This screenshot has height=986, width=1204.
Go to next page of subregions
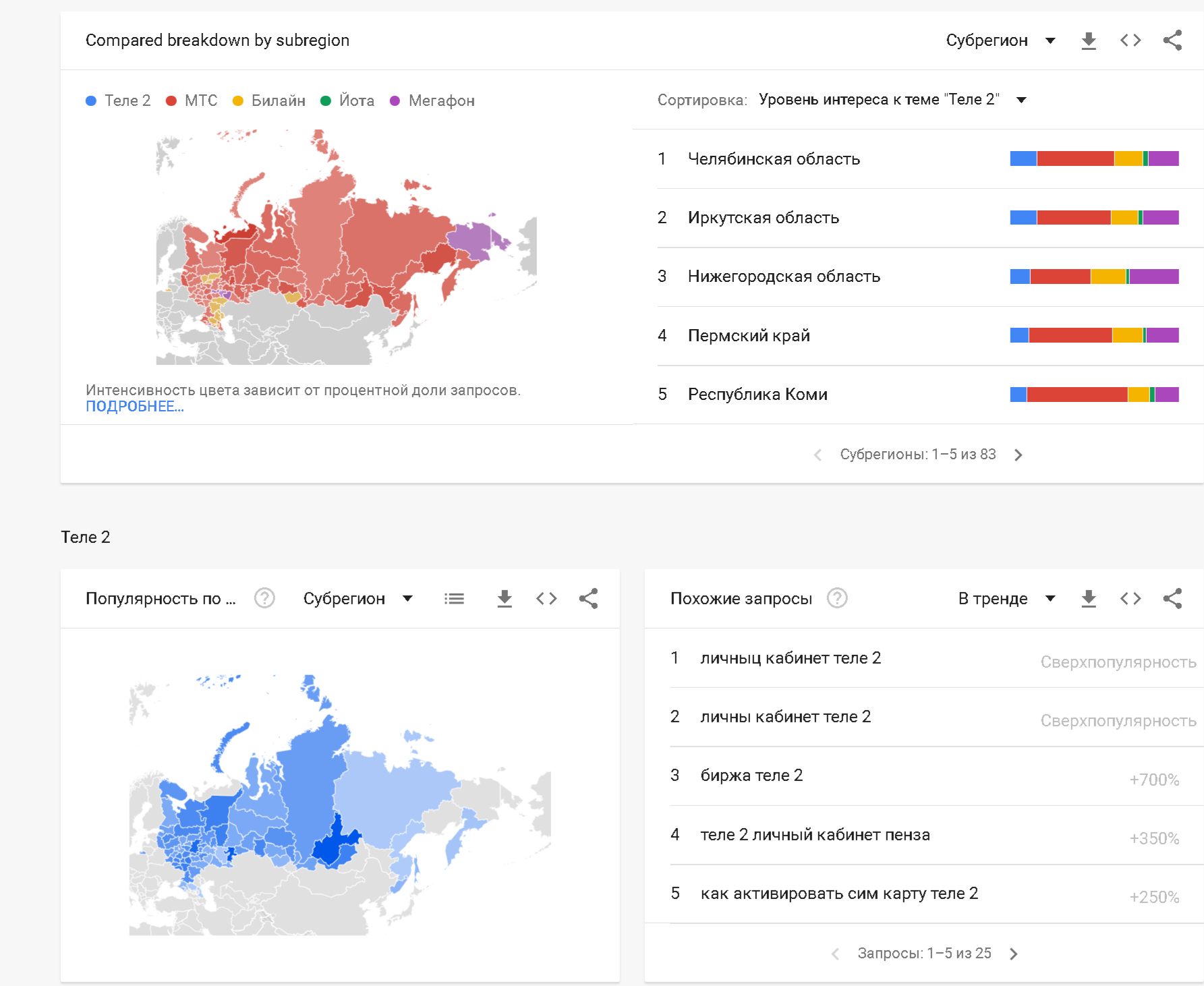click(1019, 455)
